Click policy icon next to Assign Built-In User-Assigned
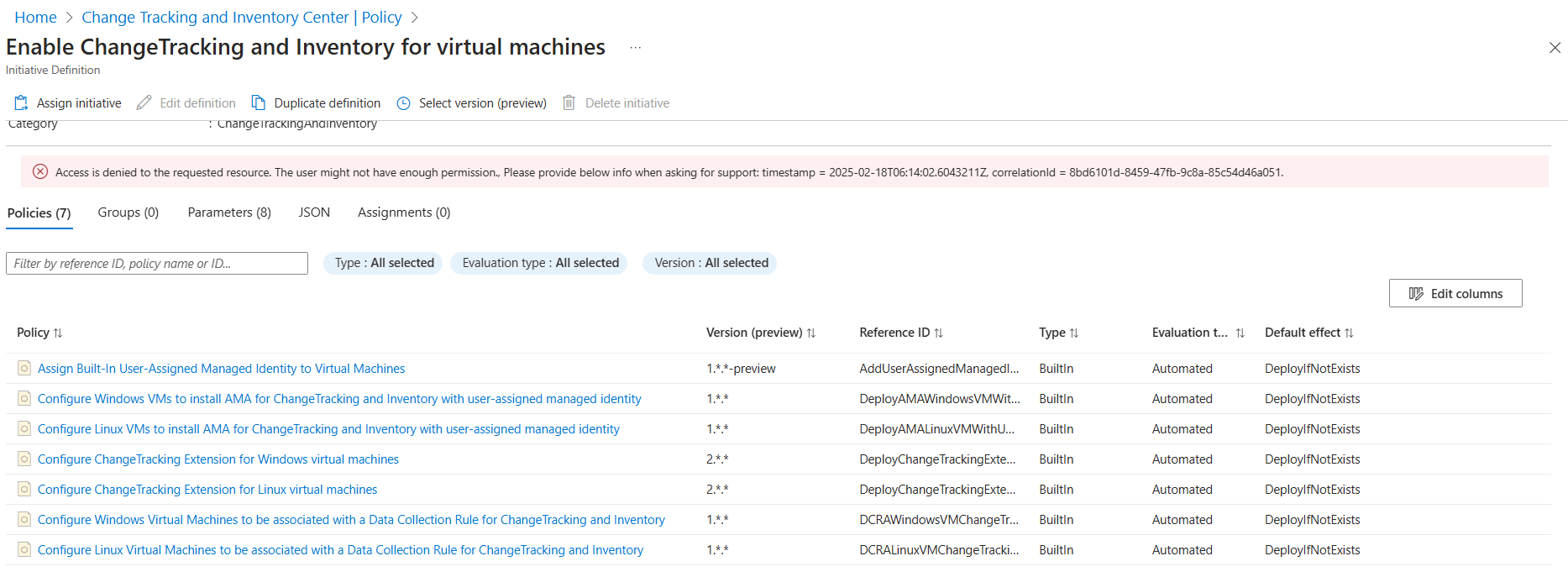The width and height of the screenshot is (1568, 577). point(24,368)
